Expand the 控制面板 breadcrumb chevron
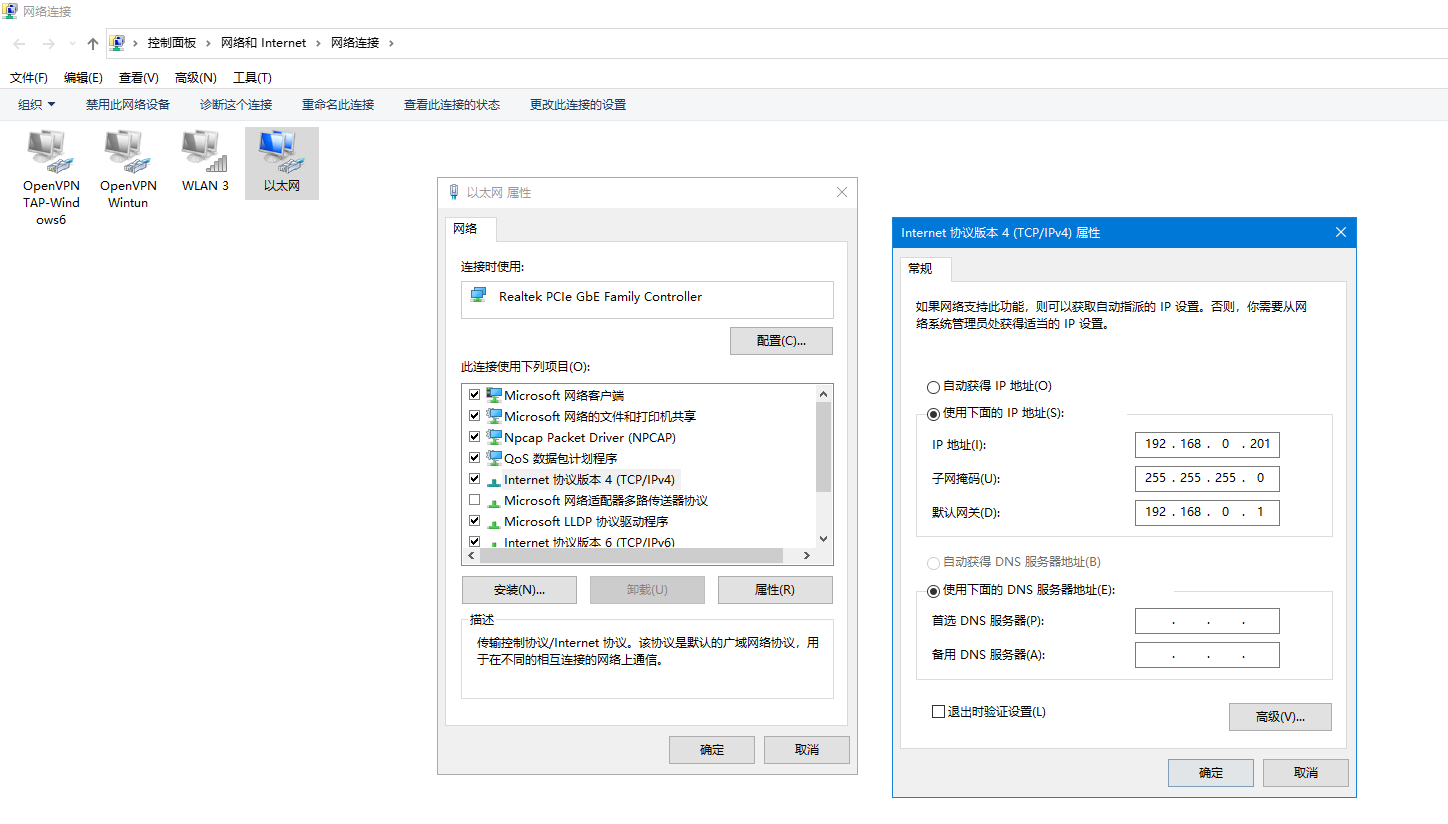The height and width of the screenshot is (824, 1448). 208,43
